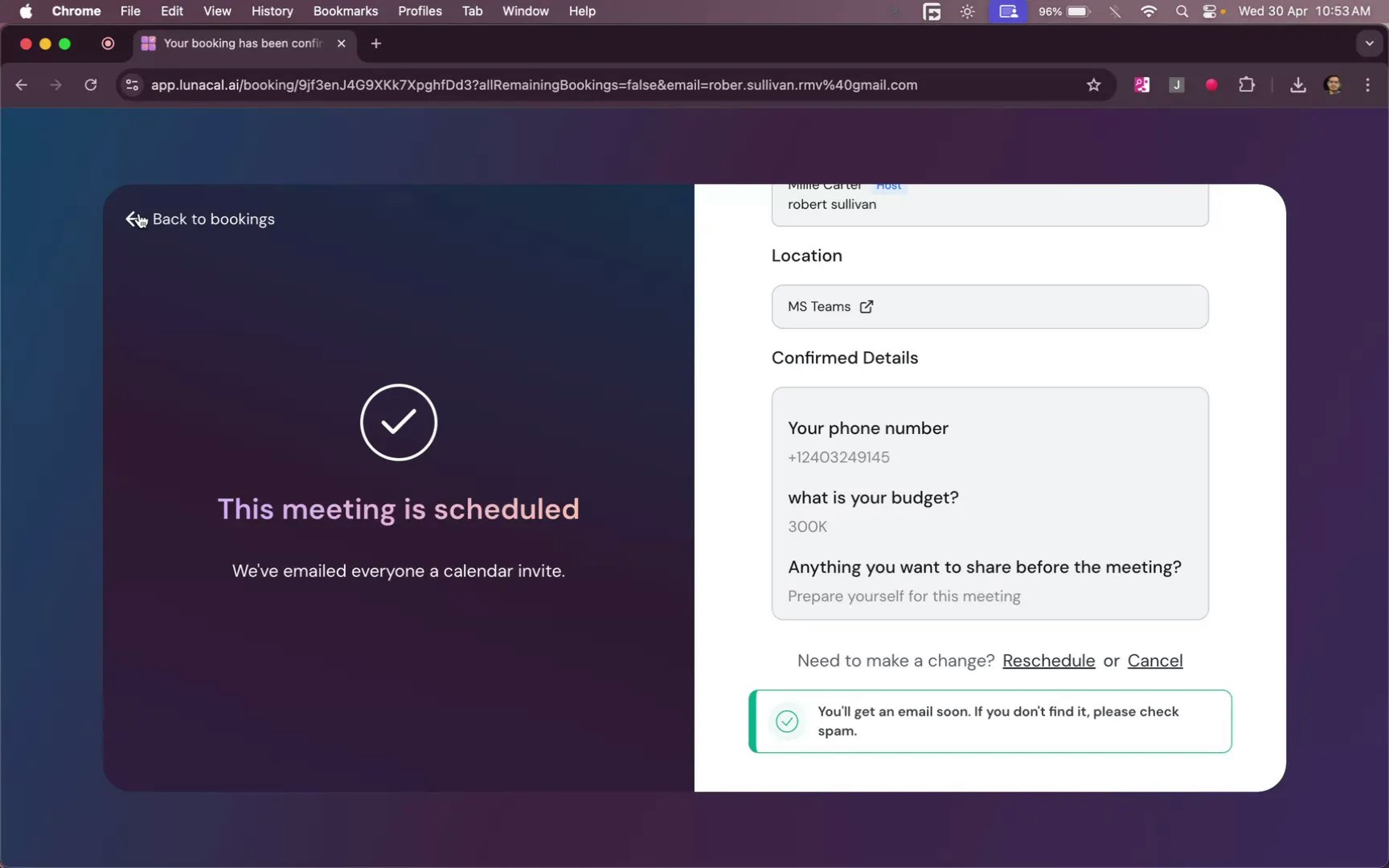The width and height of the screenshot is (1389, 868).
Task: Click the tab recording indicator icon
Action: click(108, 43)
